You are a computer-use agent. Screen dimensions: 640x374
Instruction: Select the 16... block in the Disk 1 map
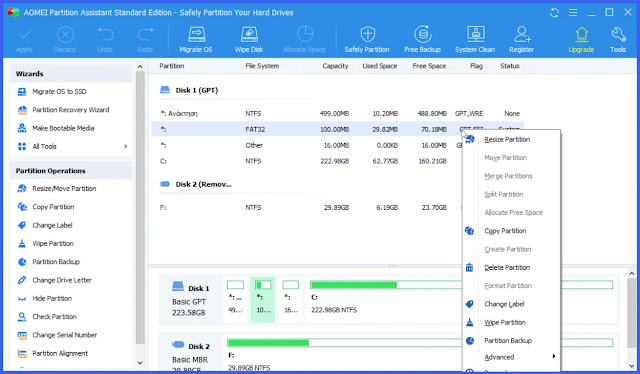pos(291,300)
